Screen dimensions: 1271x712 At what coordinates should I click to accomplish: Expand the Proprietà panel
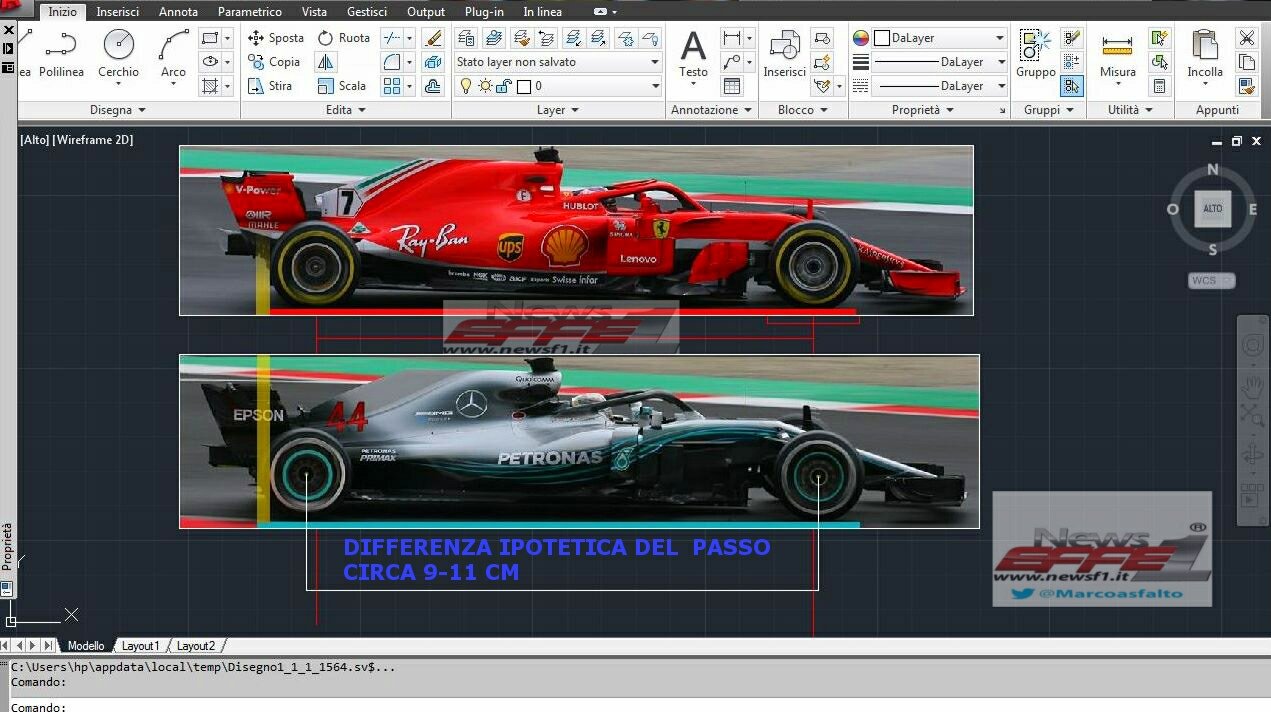click(923, 110)
